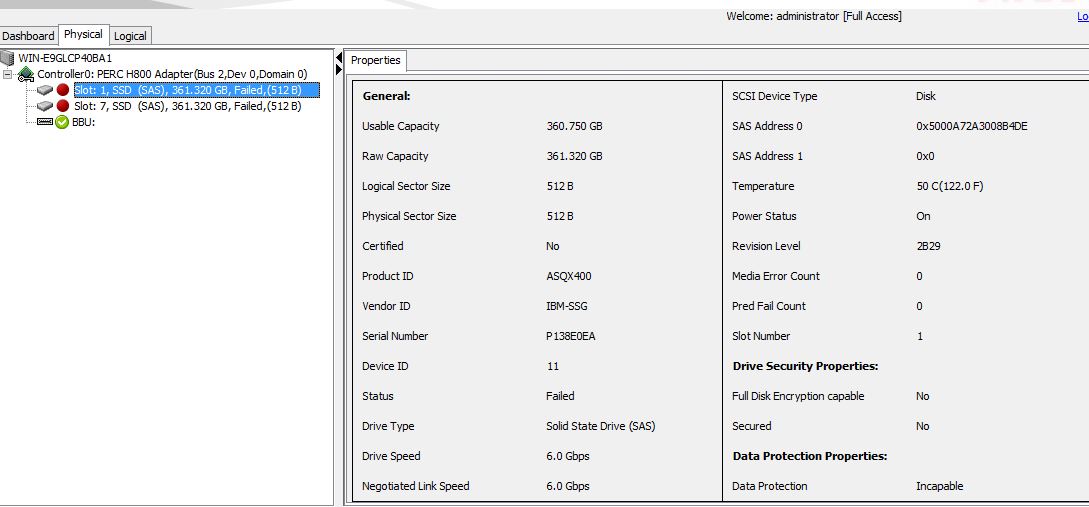Click the Data Protection value Incapable
The height and width of the screenshot is (507, 1089).
click(x=940, y=486)
